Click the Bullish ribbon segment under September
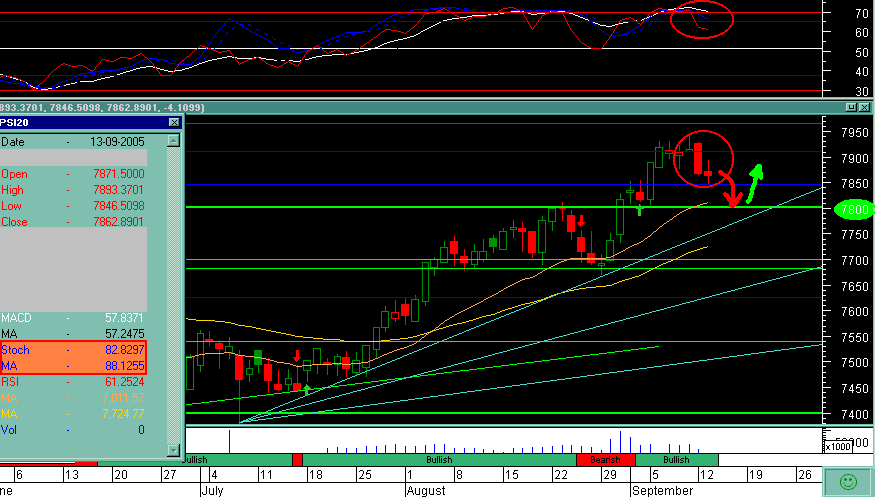 point(676,460)
